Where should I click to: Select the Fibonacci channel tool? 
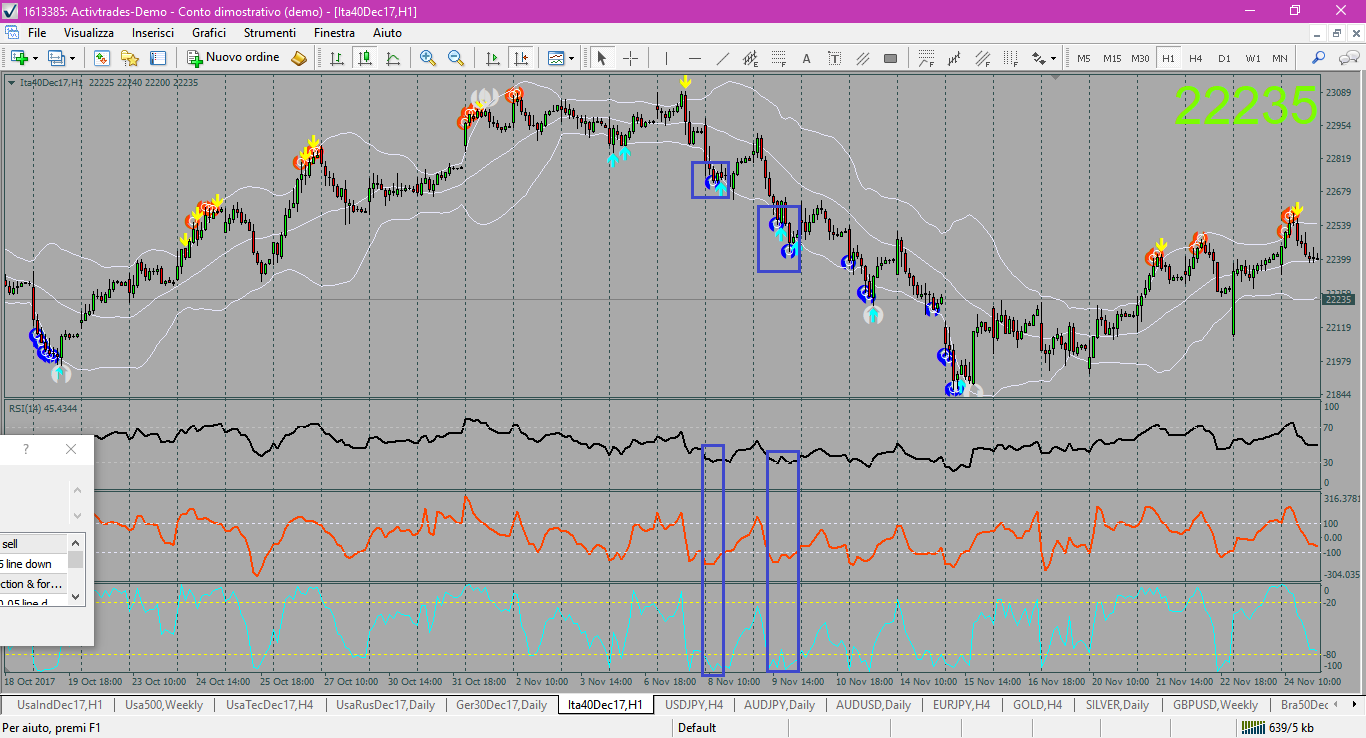pos(983,58)
